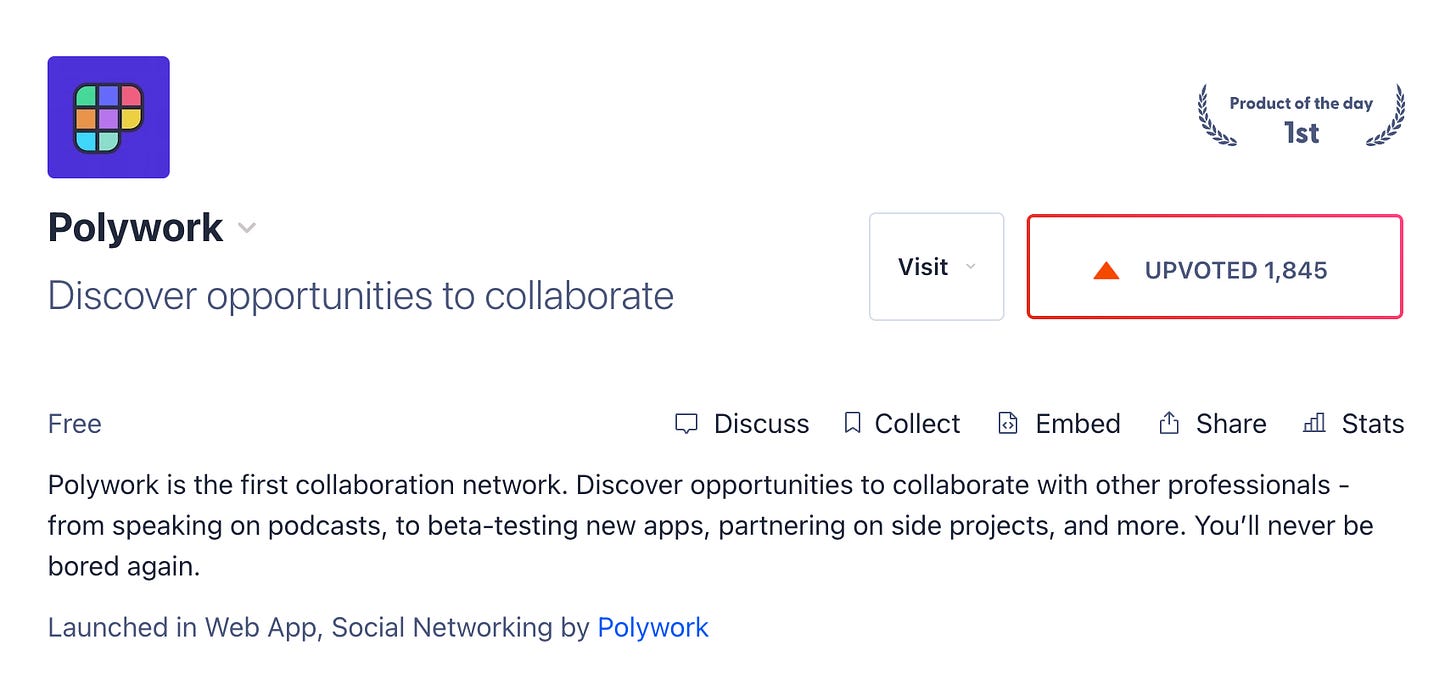This screenshot has height=686, width=1456.
Task: Click the Product of the day laurel badge
Action: click(1299, 115)
